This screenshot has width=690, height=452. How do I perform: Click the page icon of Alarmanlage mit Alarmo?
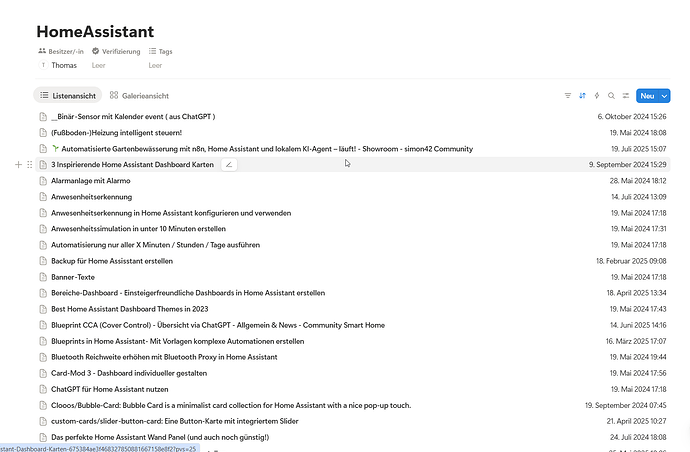point(42,180)
